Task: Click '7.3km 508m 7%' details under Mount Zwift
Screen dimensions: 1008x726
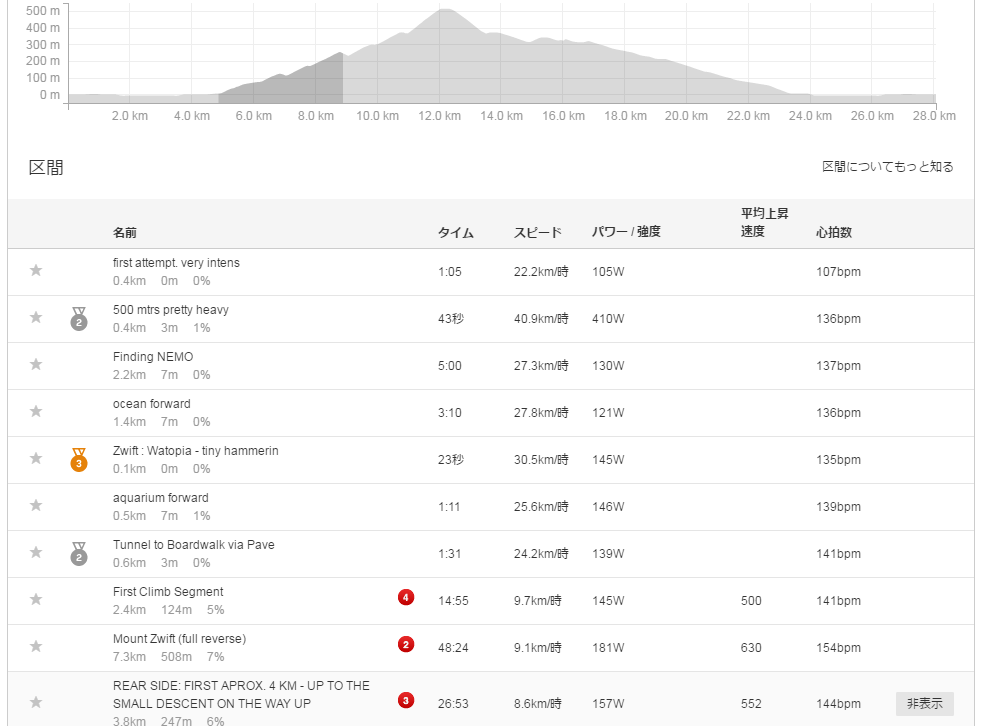Action: pos(168,657)
